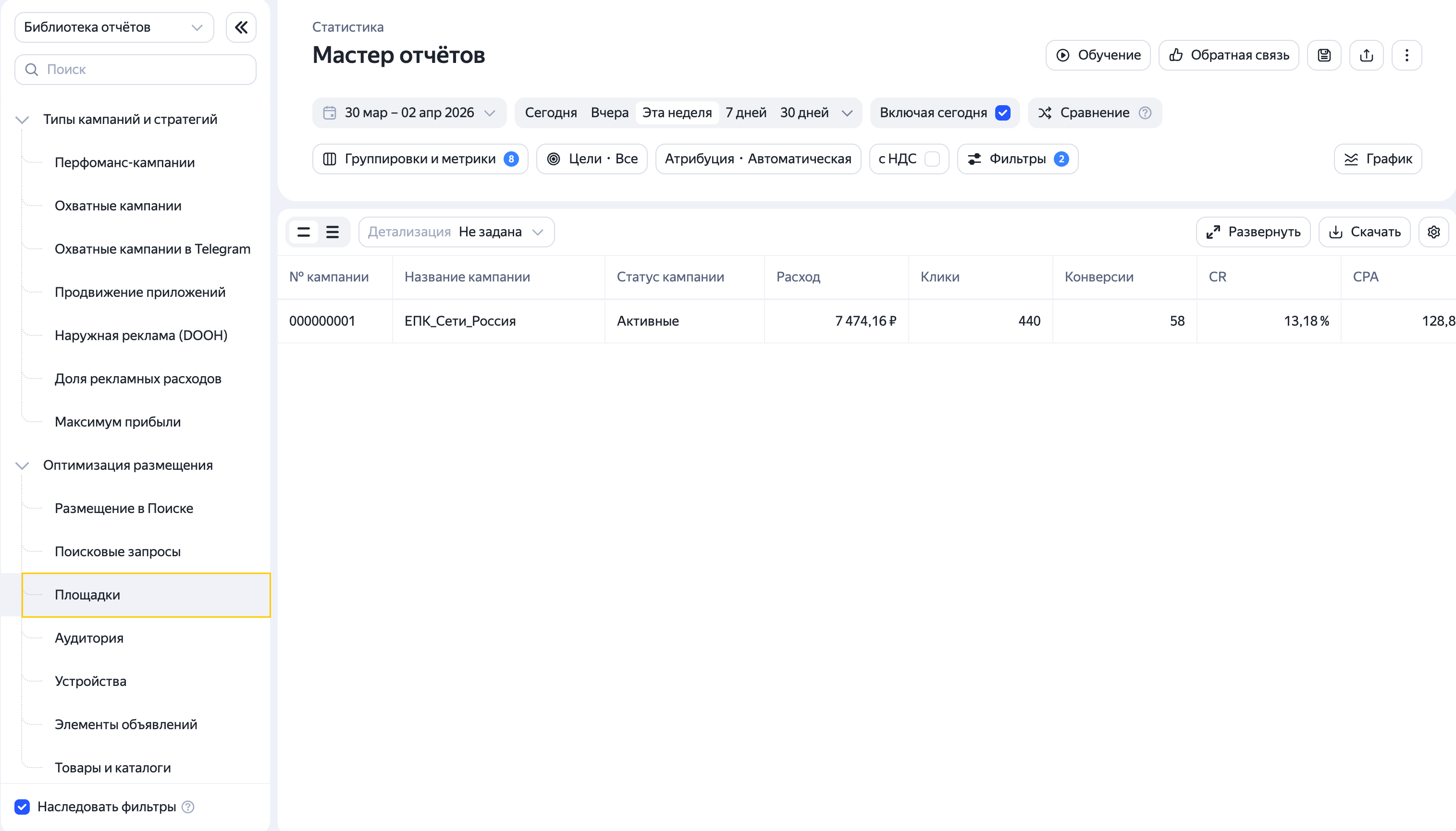Open Размещение в Поиске report
Viewport: 1456px width, 831px height.
pyautogui.click(x=124, y=509)
